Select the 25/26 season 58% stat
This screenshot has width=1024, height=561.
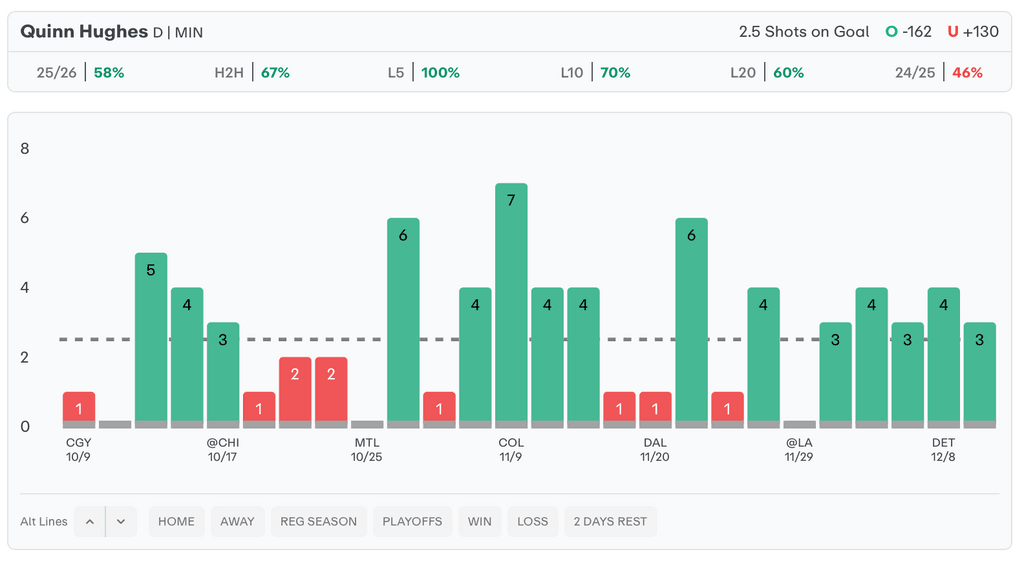80,73
